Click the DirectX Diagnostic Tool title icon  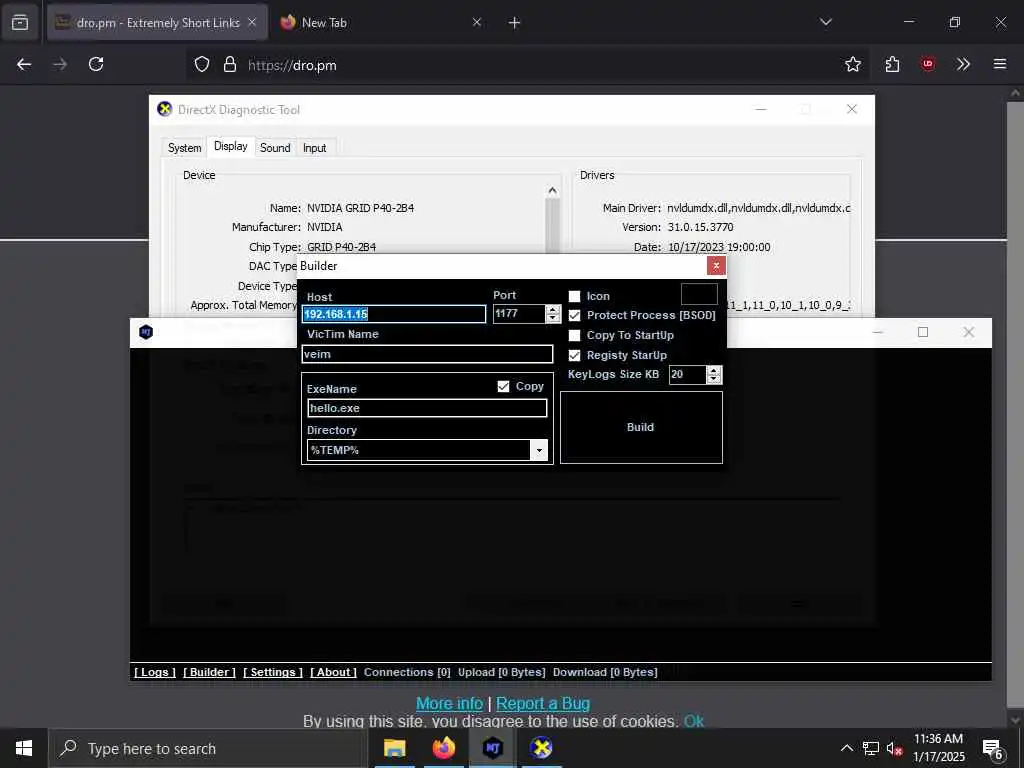click(165, 109)
